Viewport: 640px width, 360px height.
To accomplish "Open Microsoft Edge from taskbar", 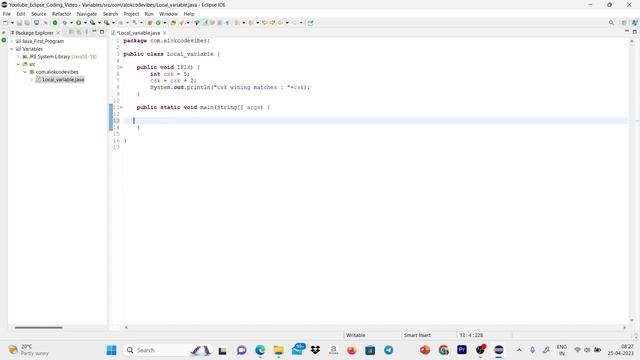I will 260,350.
